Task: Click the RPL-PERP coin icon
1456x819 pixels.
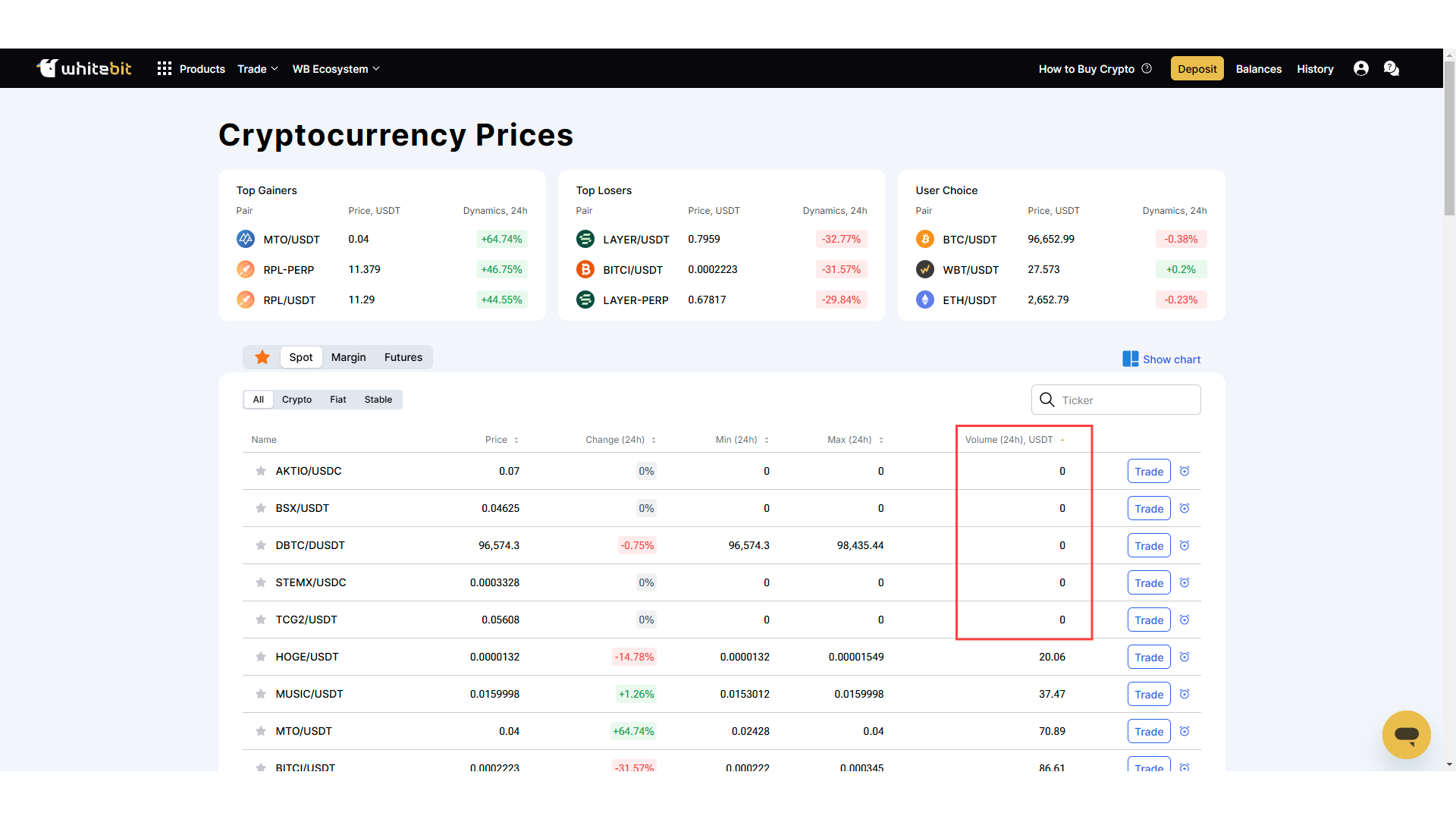Action: pos(246,269)
